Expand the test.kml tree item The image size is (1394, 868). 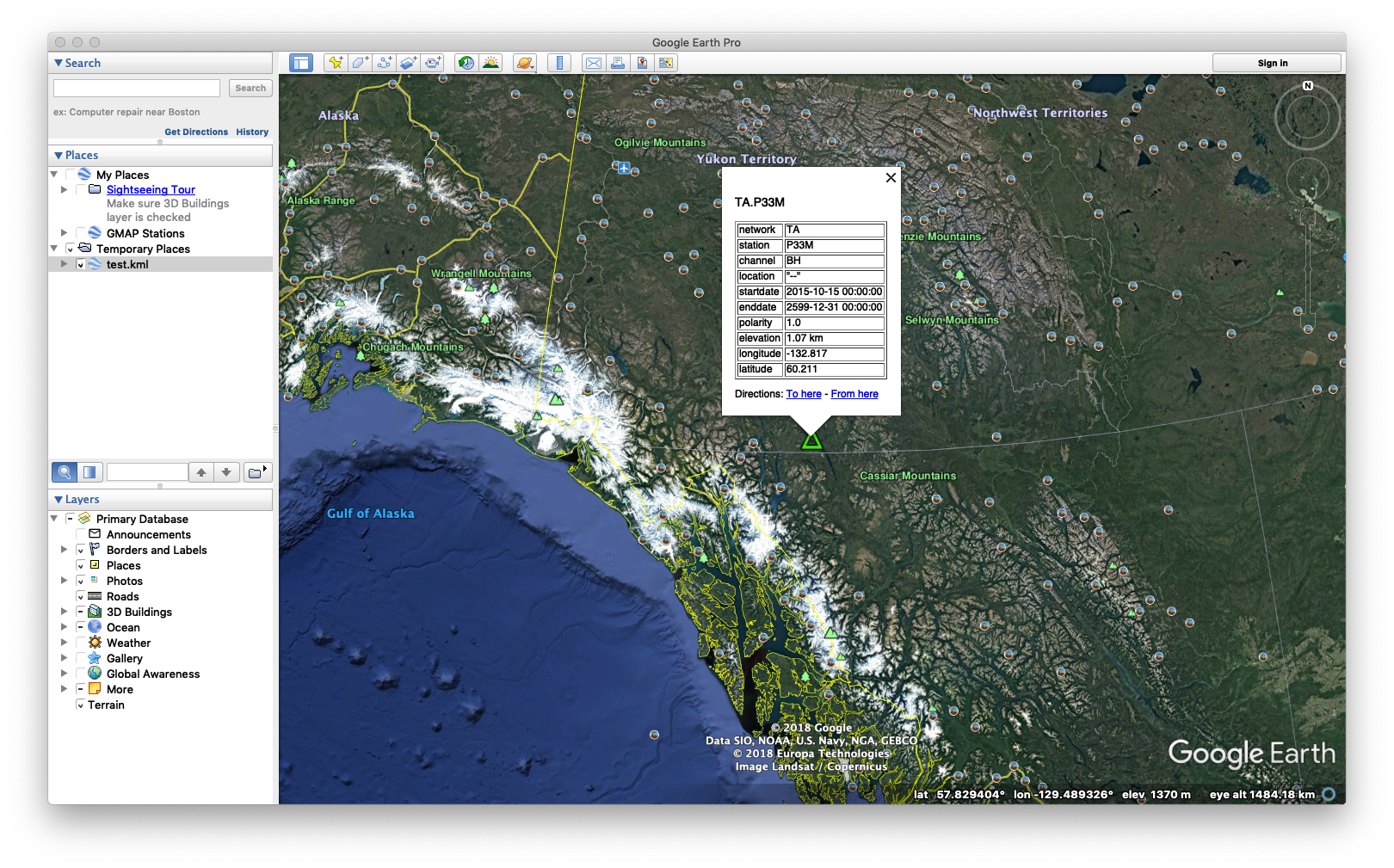coord(64,264)
